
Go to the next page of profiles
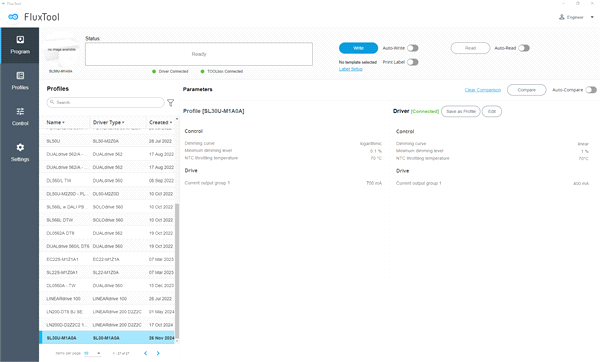(158, 353)
